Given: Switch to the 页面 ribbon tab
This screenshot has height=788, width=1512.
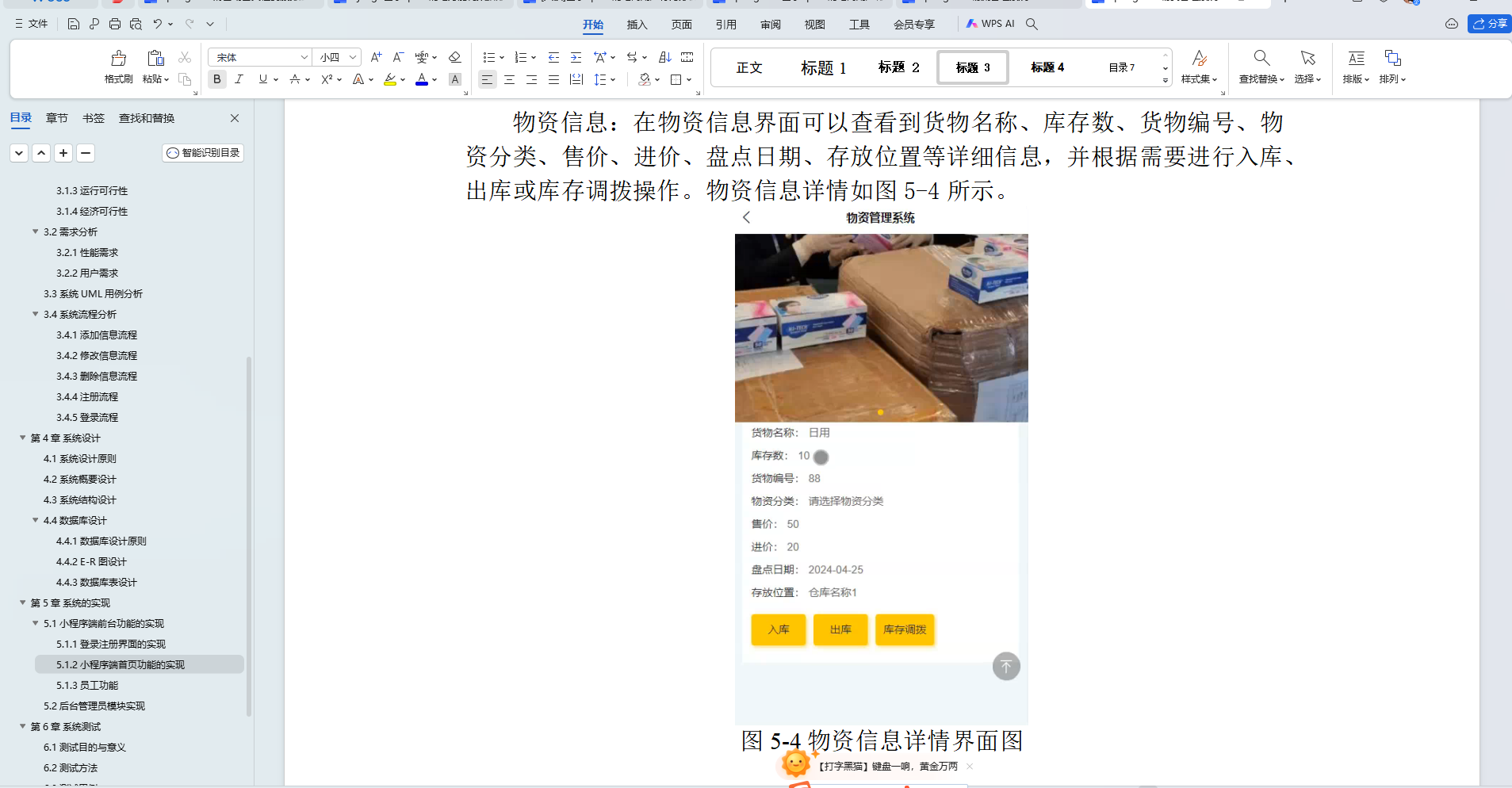Looking at the screenshot, I should (681, 25).
